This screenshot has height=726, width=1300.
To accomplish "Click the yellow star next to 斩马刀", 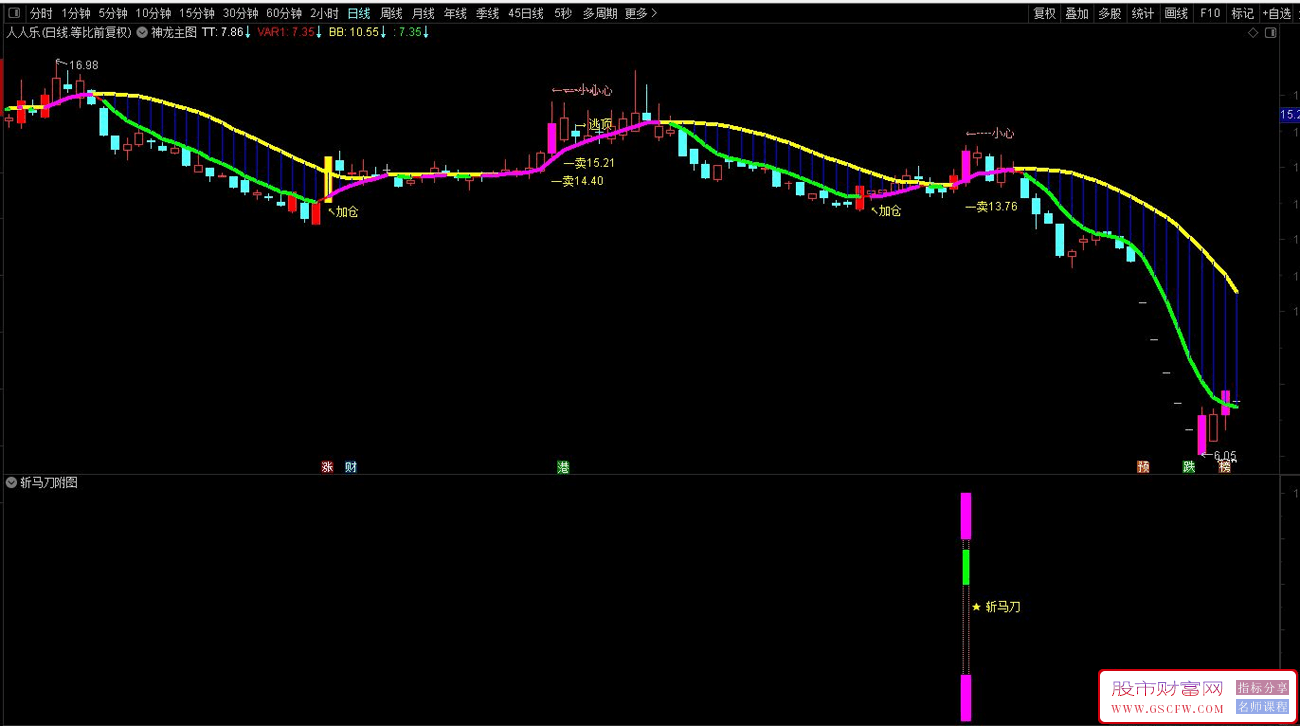I will 977,606.
